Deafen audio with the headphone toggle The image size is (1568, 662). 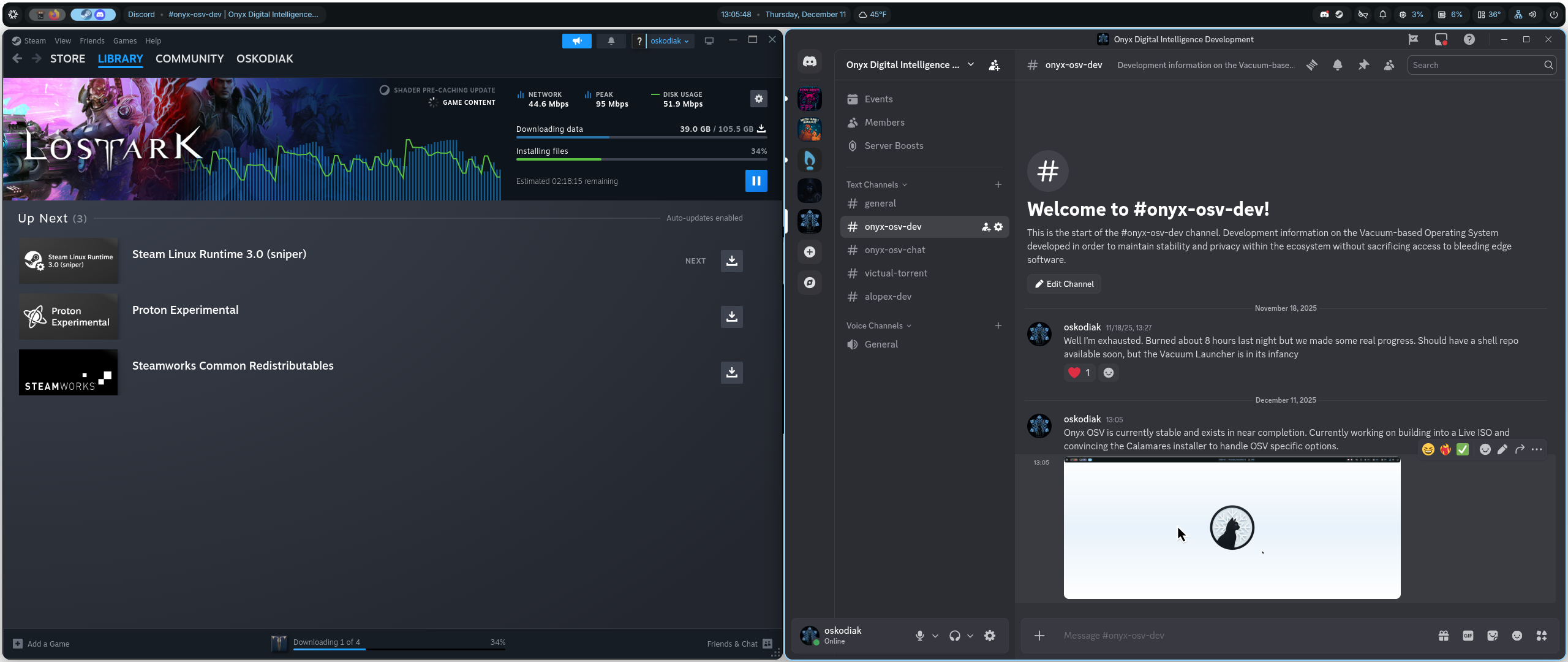(x=956, y=636)
